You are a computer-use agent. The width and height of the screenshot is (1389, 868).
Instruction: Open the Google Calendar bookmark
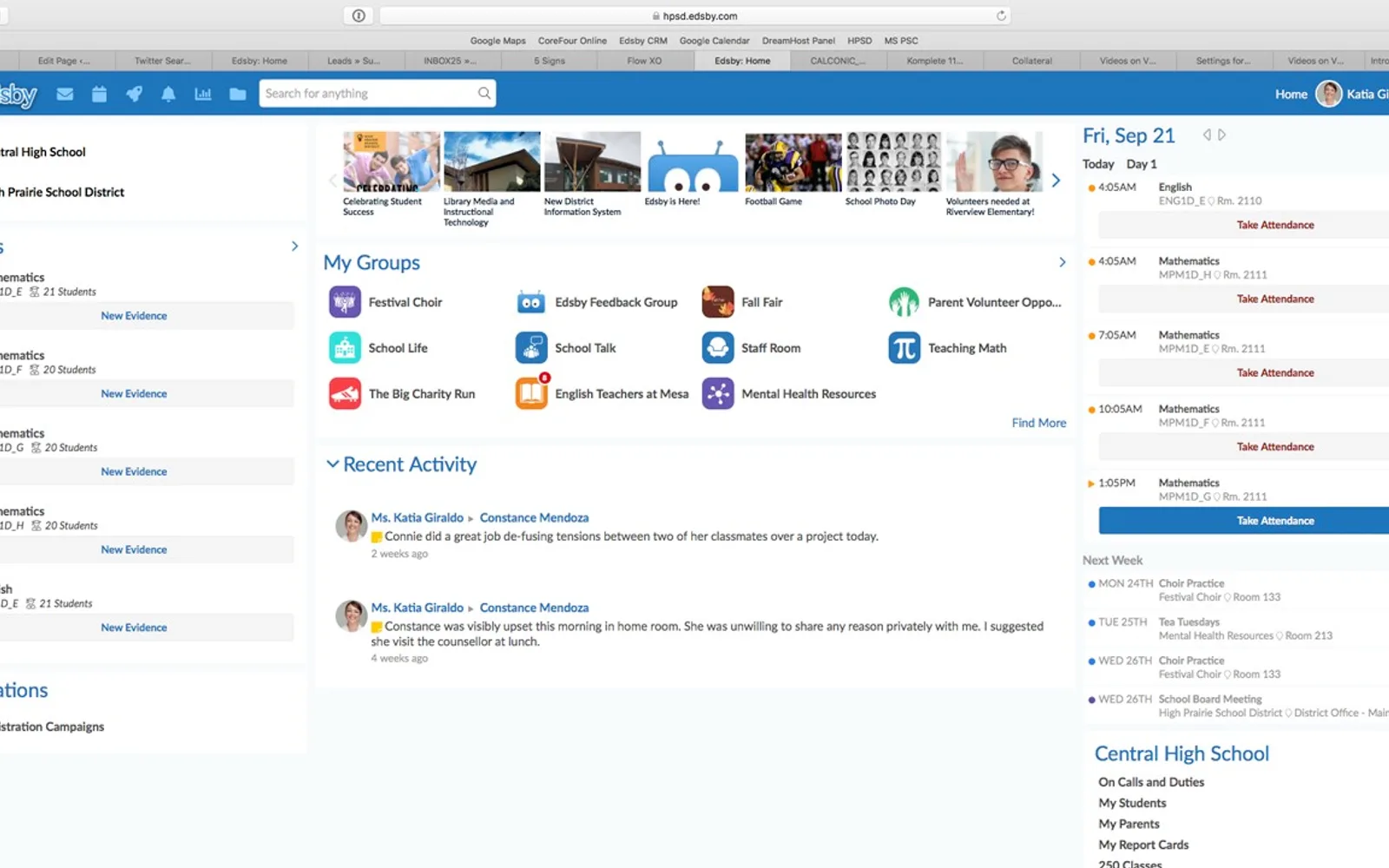[x=714, y=41]
